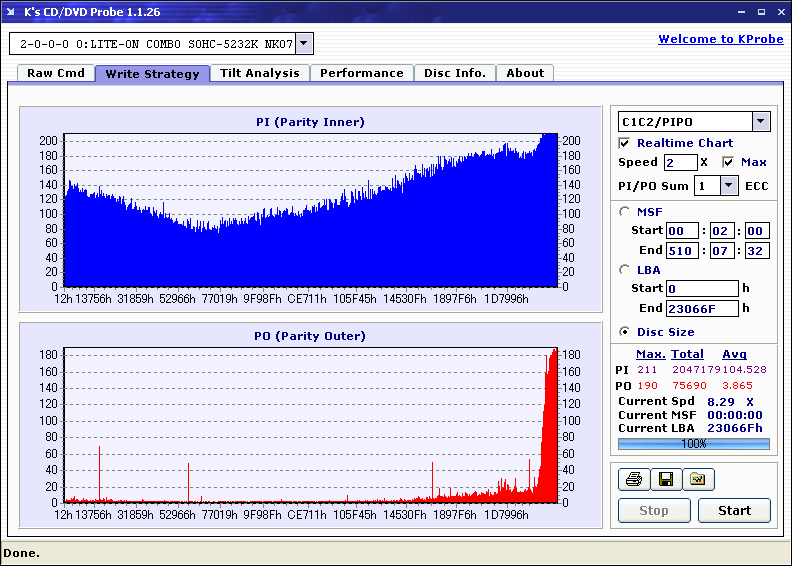Click the PO Max value 190

click(x=648, y=386)
